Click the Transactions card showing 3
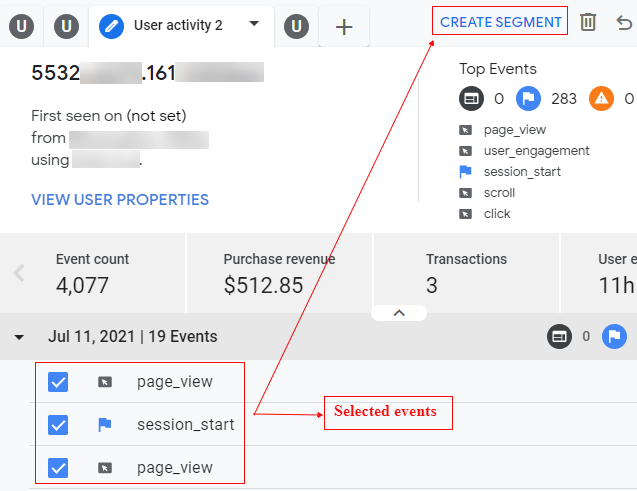This screenshot has width=637, height=491. (466, 273)
